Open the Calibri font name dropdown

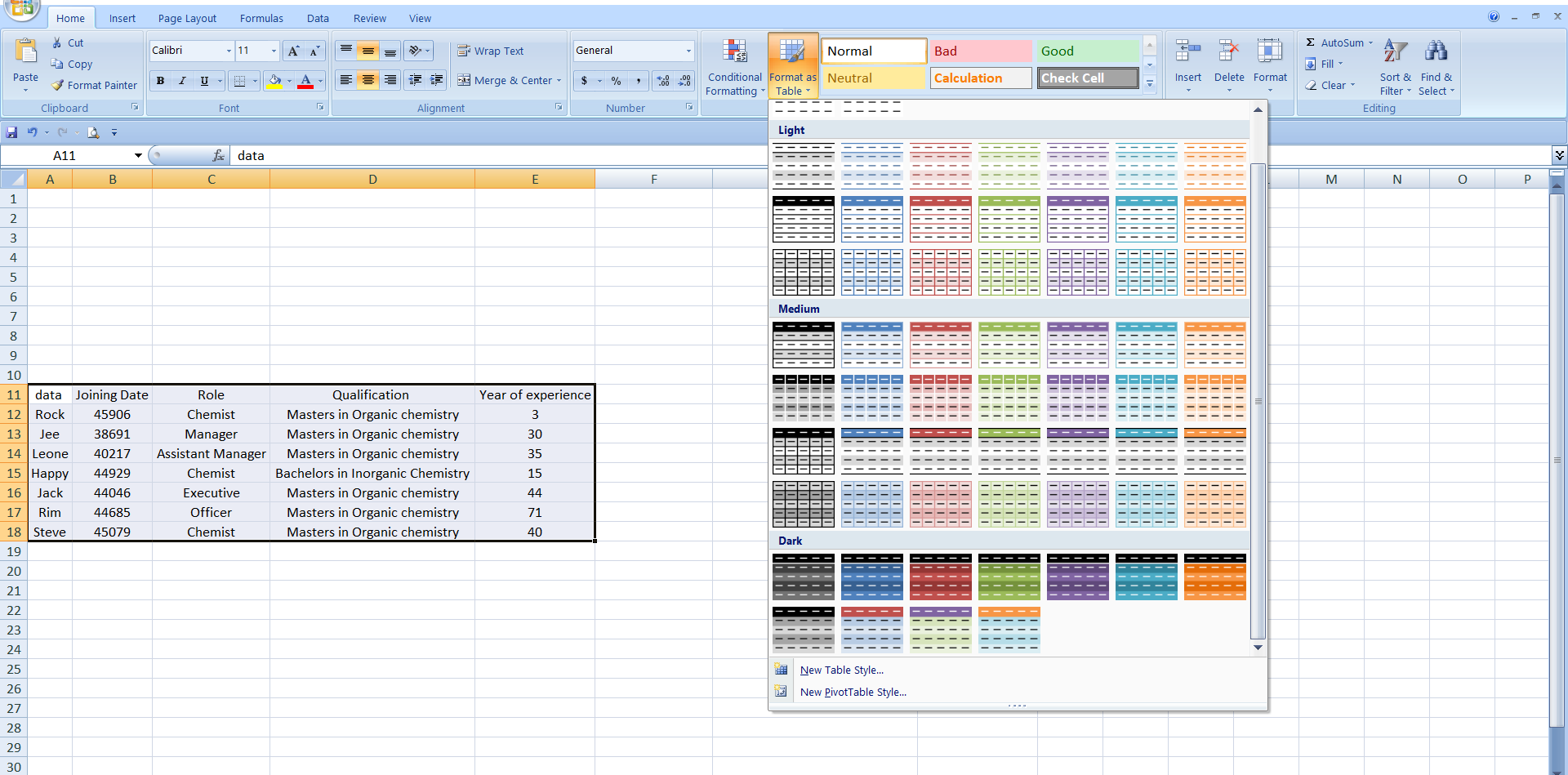point(229,51)
